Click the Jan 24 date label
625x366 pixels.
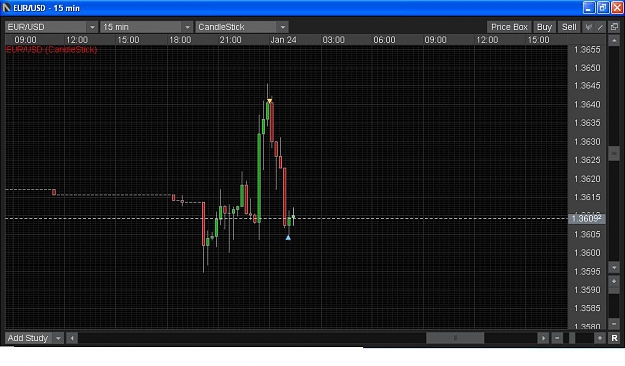pos(283,40)
